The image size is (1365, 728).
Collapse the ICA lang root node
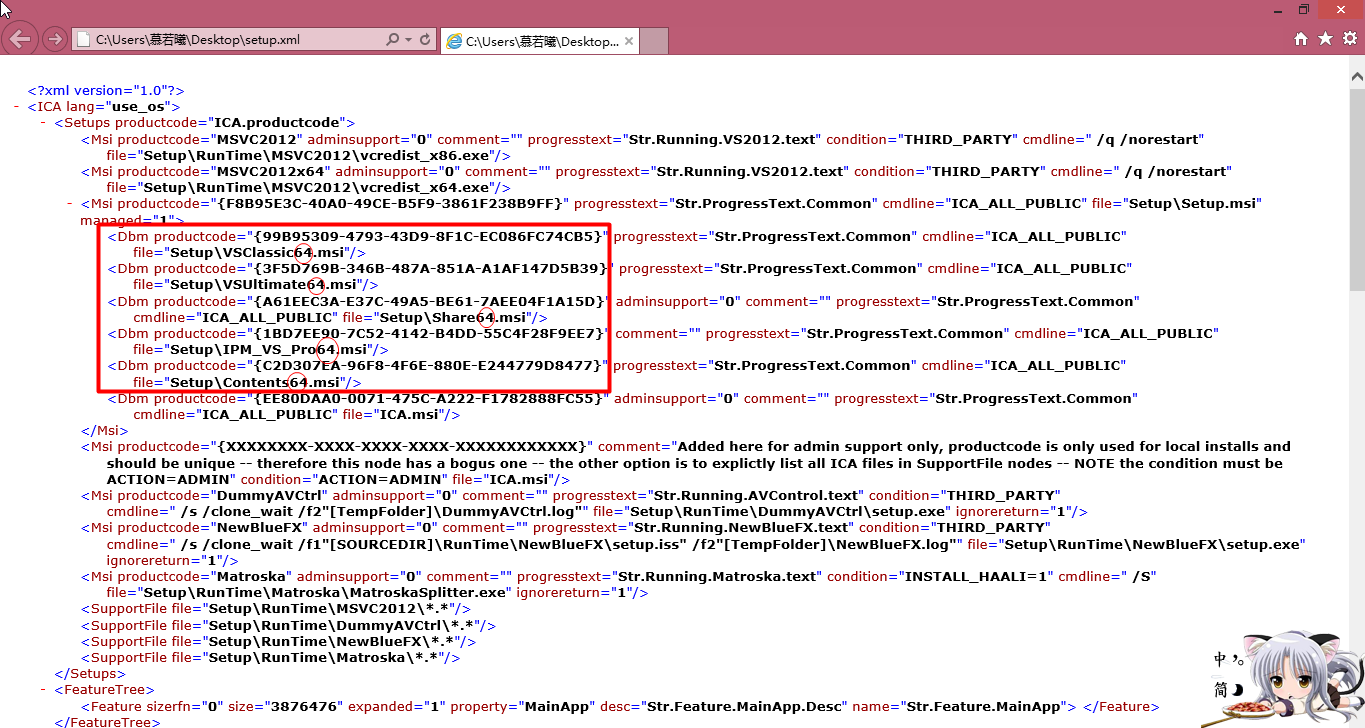pos(18,107)
